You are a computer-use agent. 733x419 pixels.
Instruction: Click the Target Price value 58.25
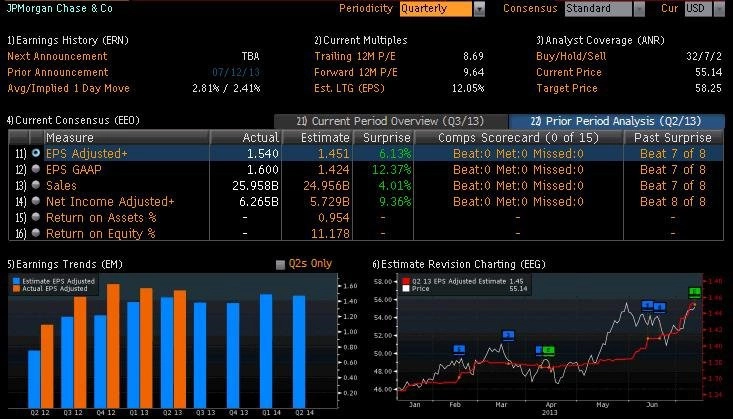pos(709,88)
